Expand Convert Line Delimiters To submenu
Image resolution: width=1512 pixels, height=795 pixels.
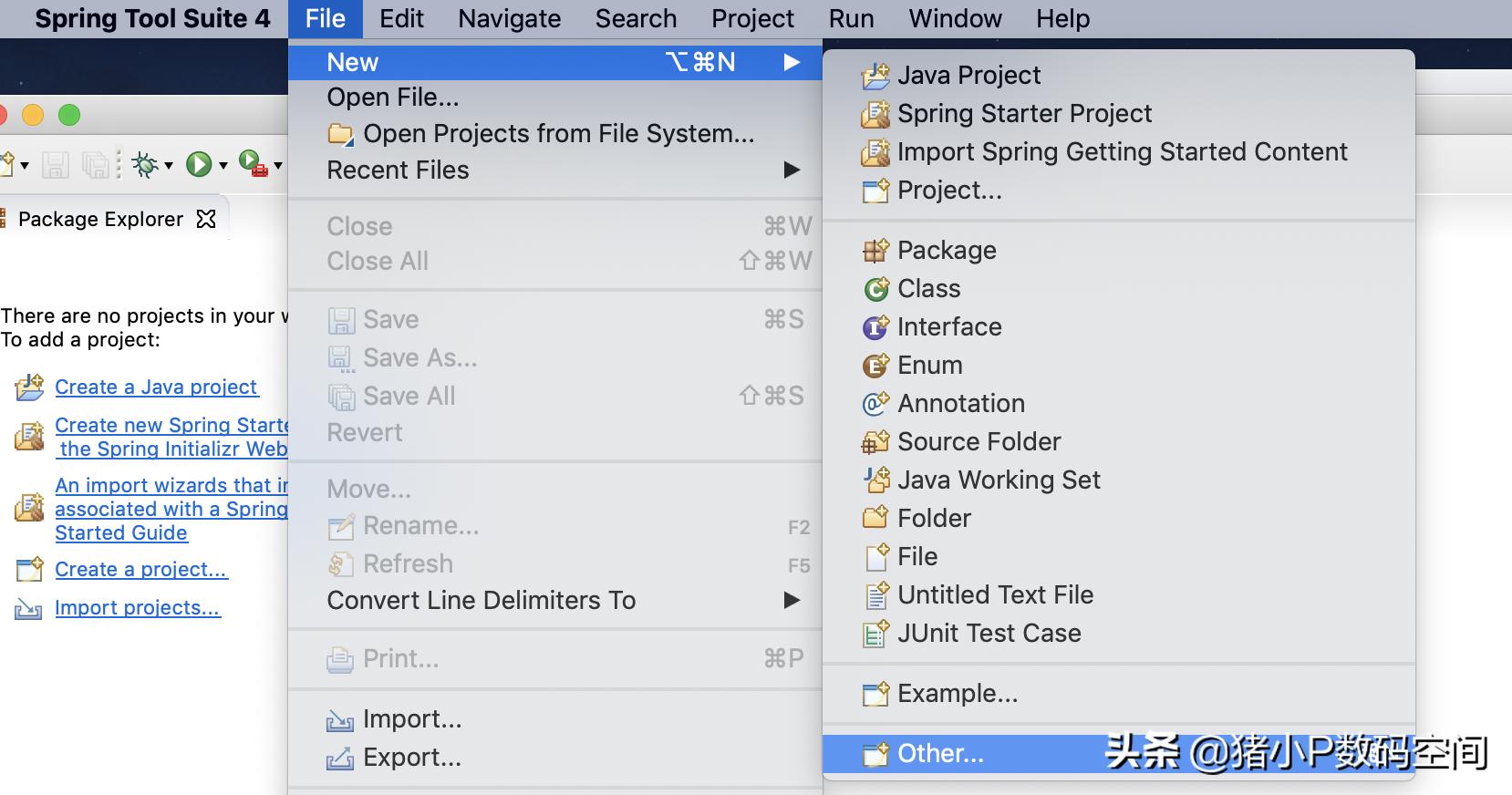[791, 600]
